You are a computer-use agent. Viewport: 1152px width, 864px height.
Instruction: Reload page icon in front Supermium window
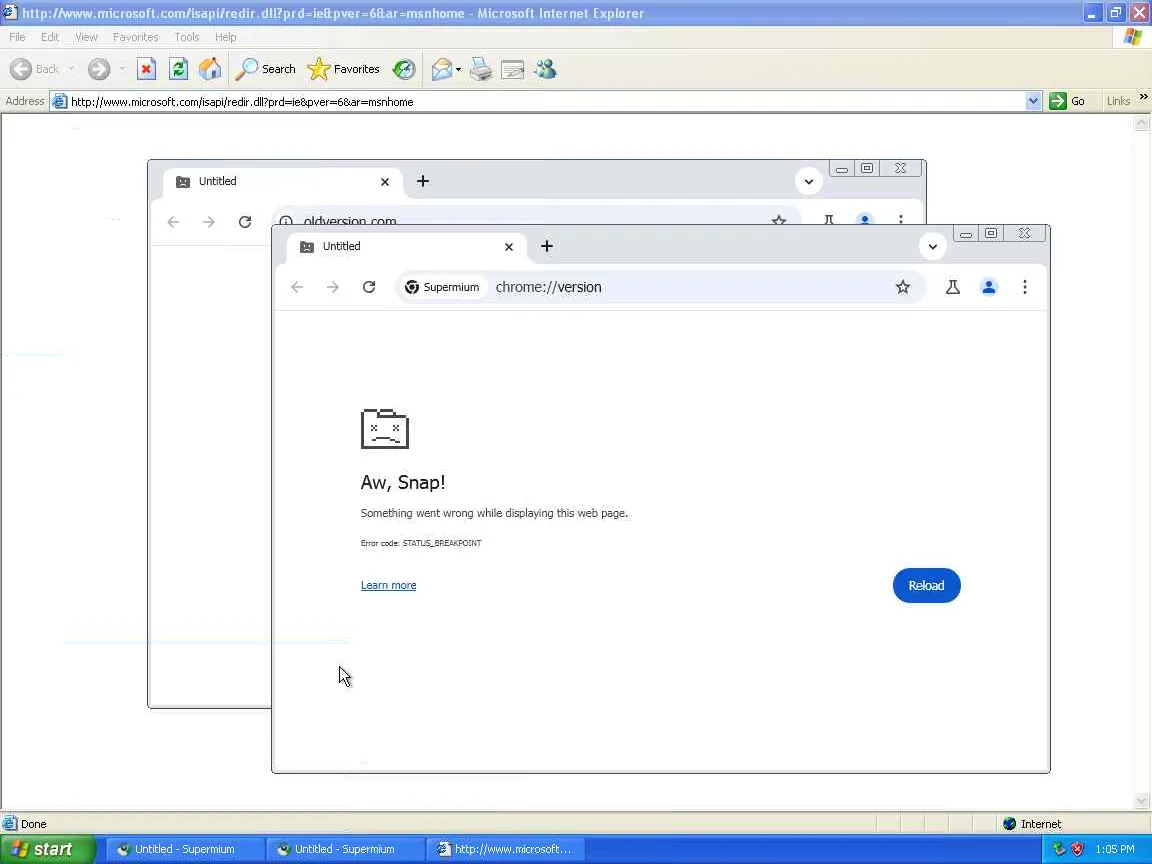369,287
